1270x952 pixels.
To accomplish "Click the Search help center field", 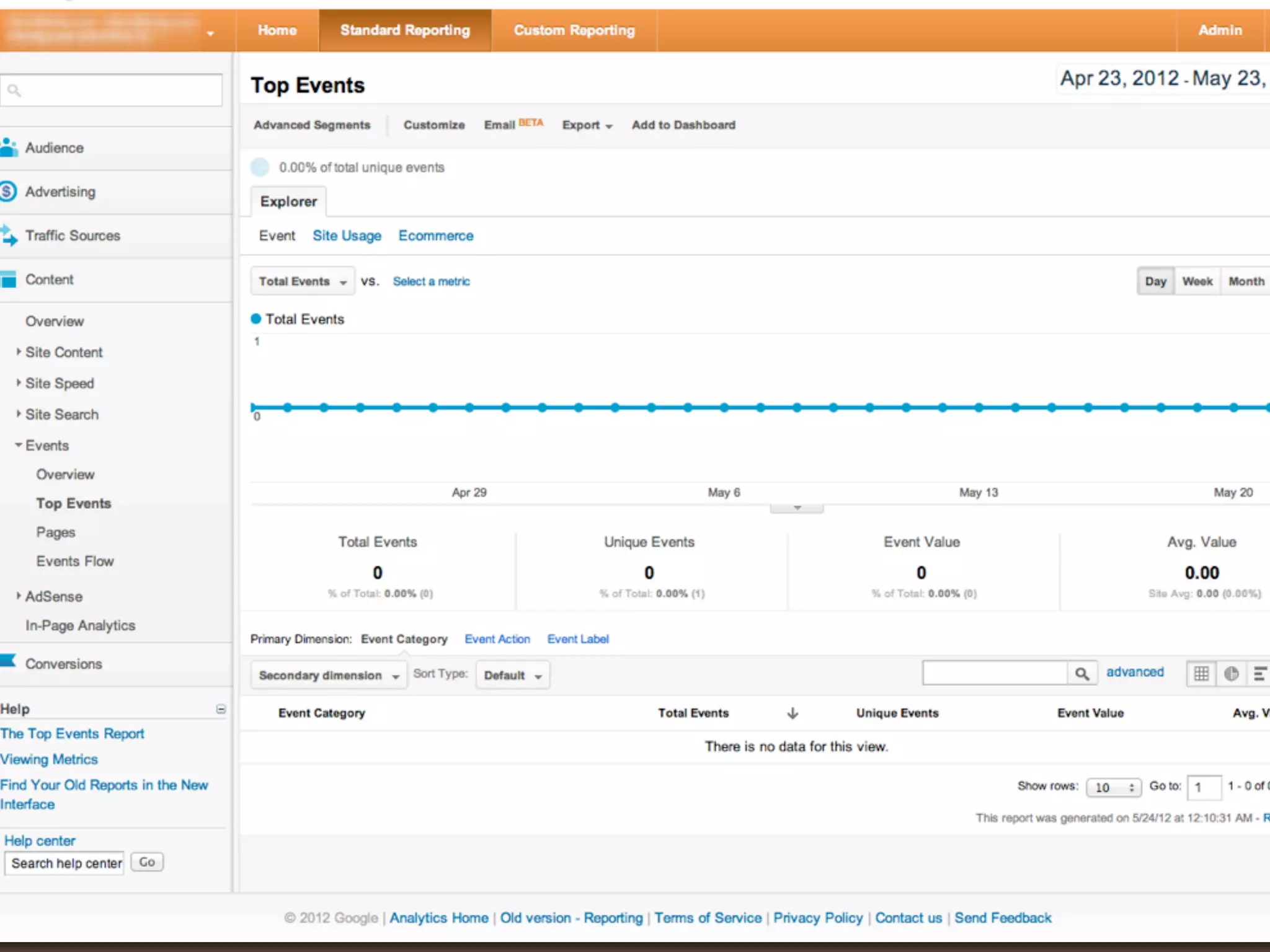I will pyautogui.click(x=65, y=863).
